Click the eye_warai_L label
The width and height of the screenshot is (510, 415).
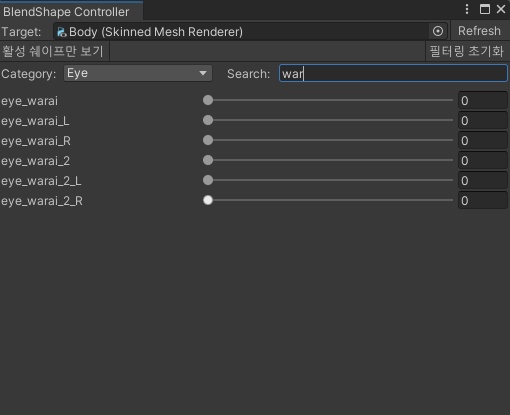(x=35, y=121)
